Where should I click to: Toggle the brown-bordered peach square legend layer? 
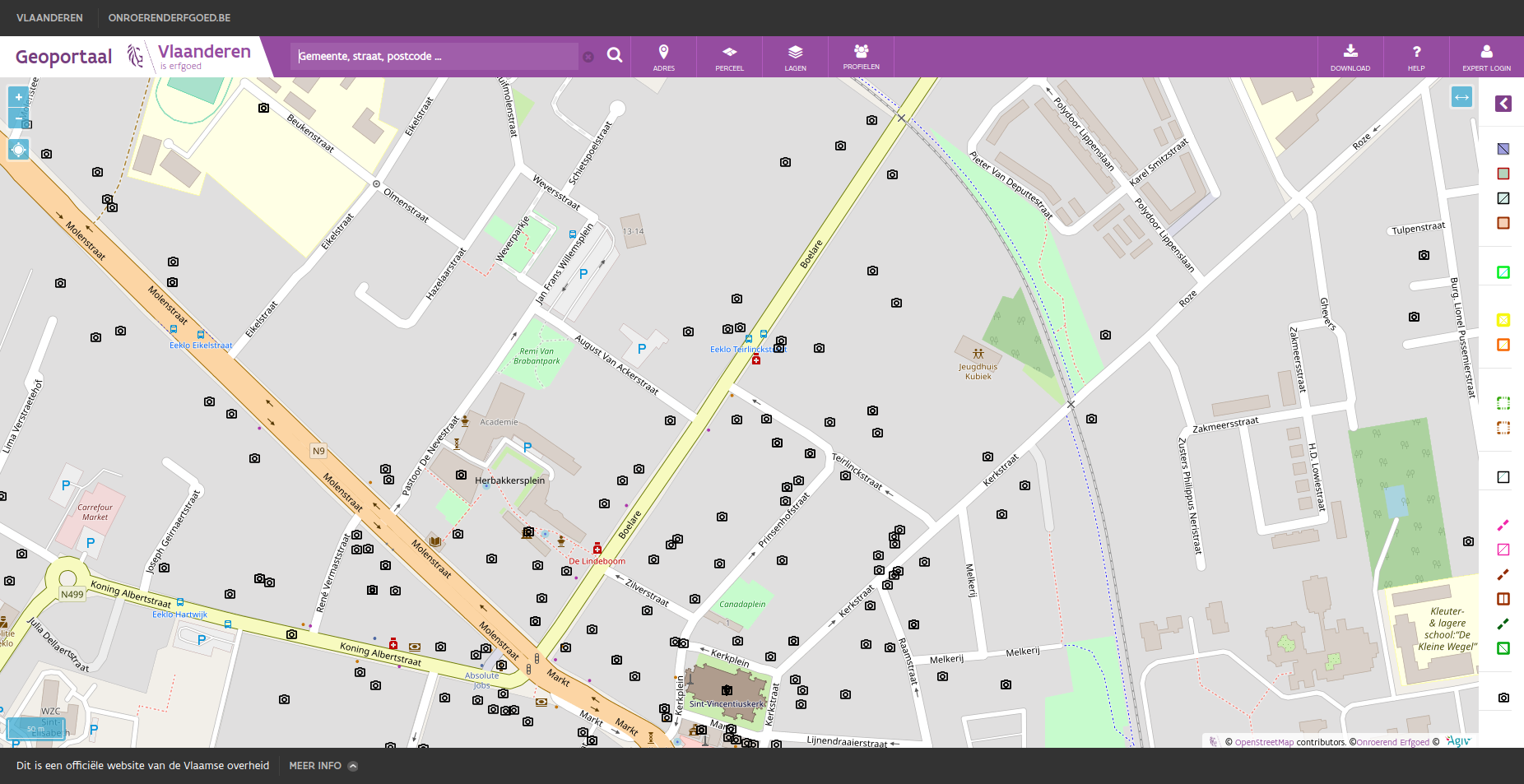[x=1503, y=223]
